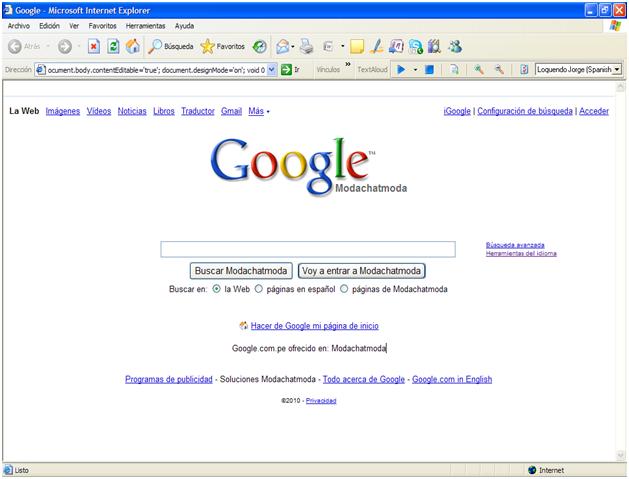Open the Loquendo Jorge voice dropdown
Image resolution: width=629 pixels, height=479 pixels.
click(x=617, y=70)
